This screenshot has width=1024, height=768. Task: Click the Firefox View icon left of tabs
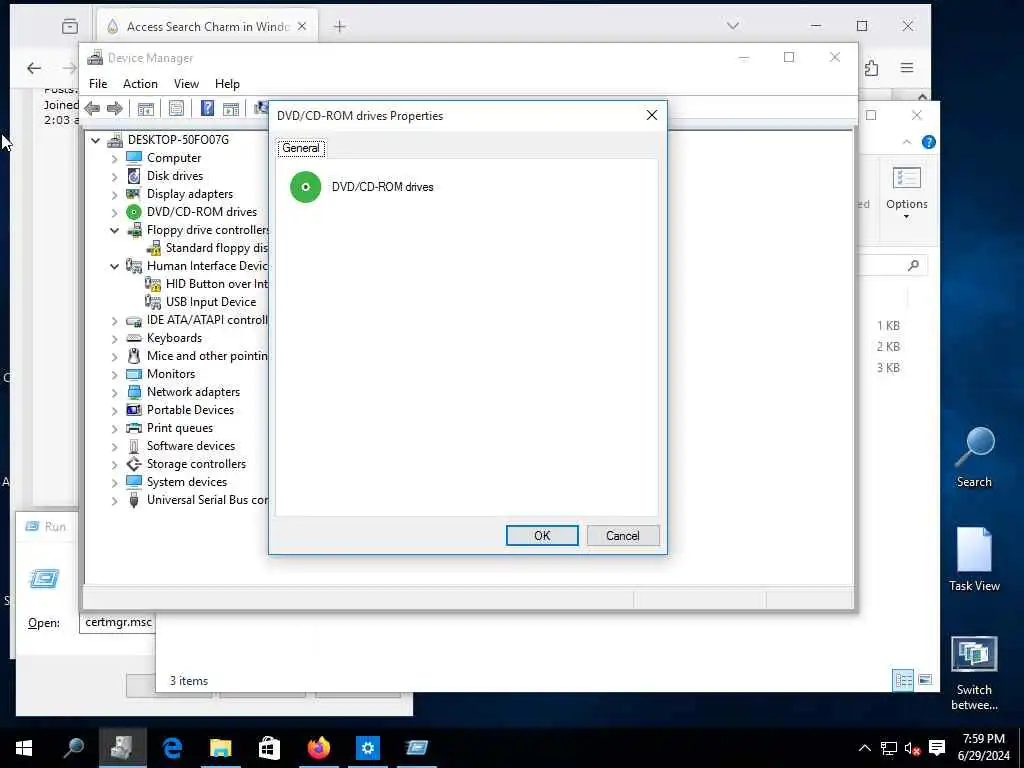tap(69, 26)
